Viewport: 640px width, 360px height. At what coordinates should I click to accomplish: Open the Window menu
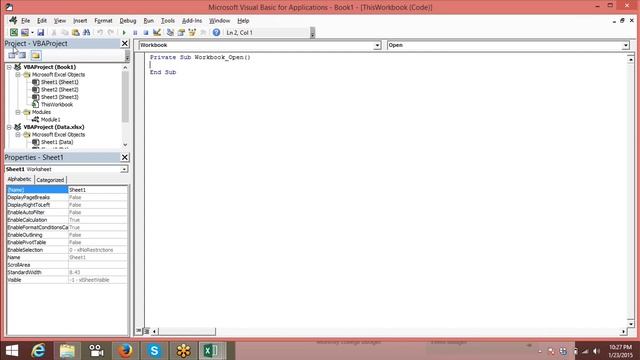point(220,20)
